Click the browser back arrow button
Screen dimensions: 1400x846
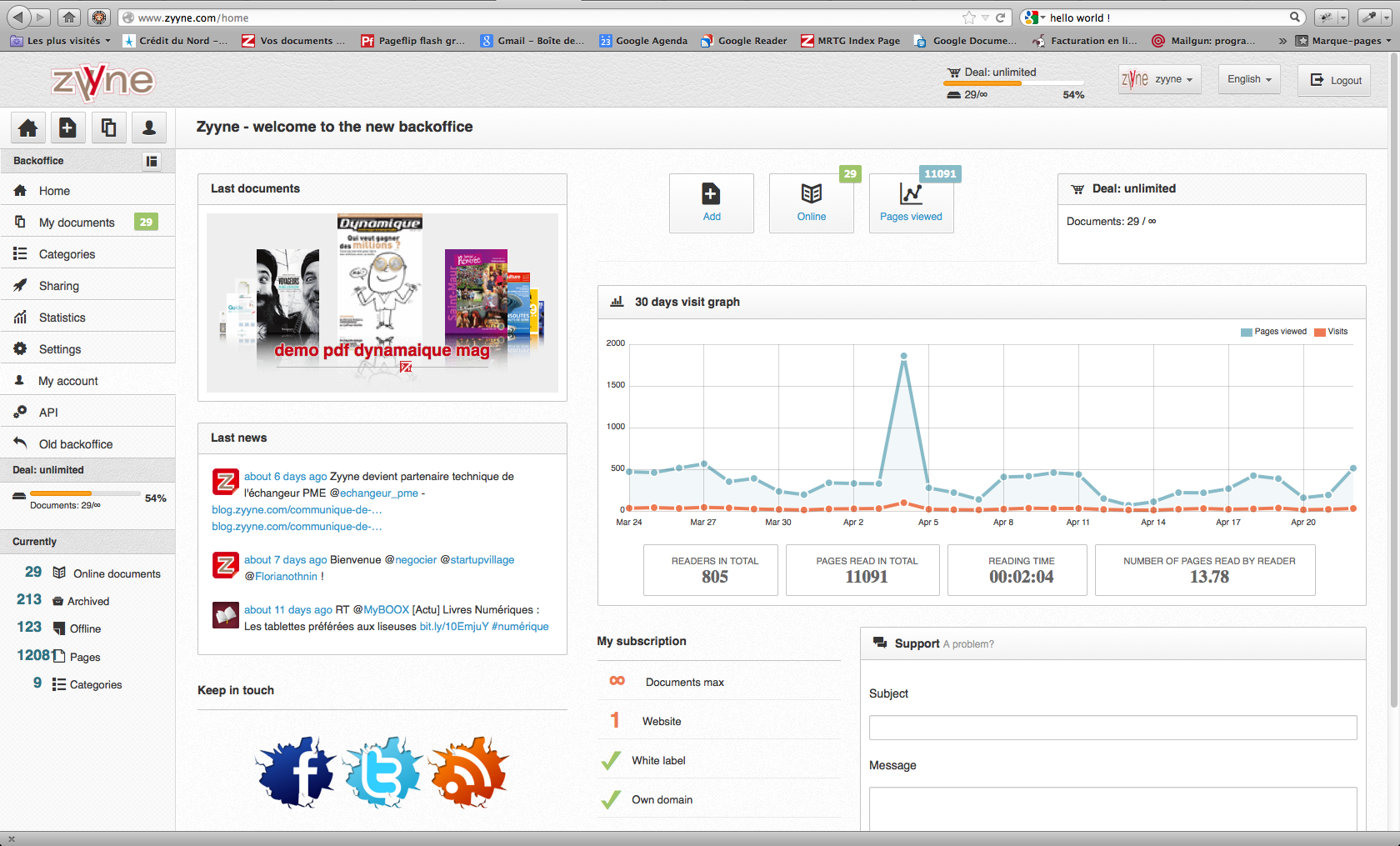[18, 17]
